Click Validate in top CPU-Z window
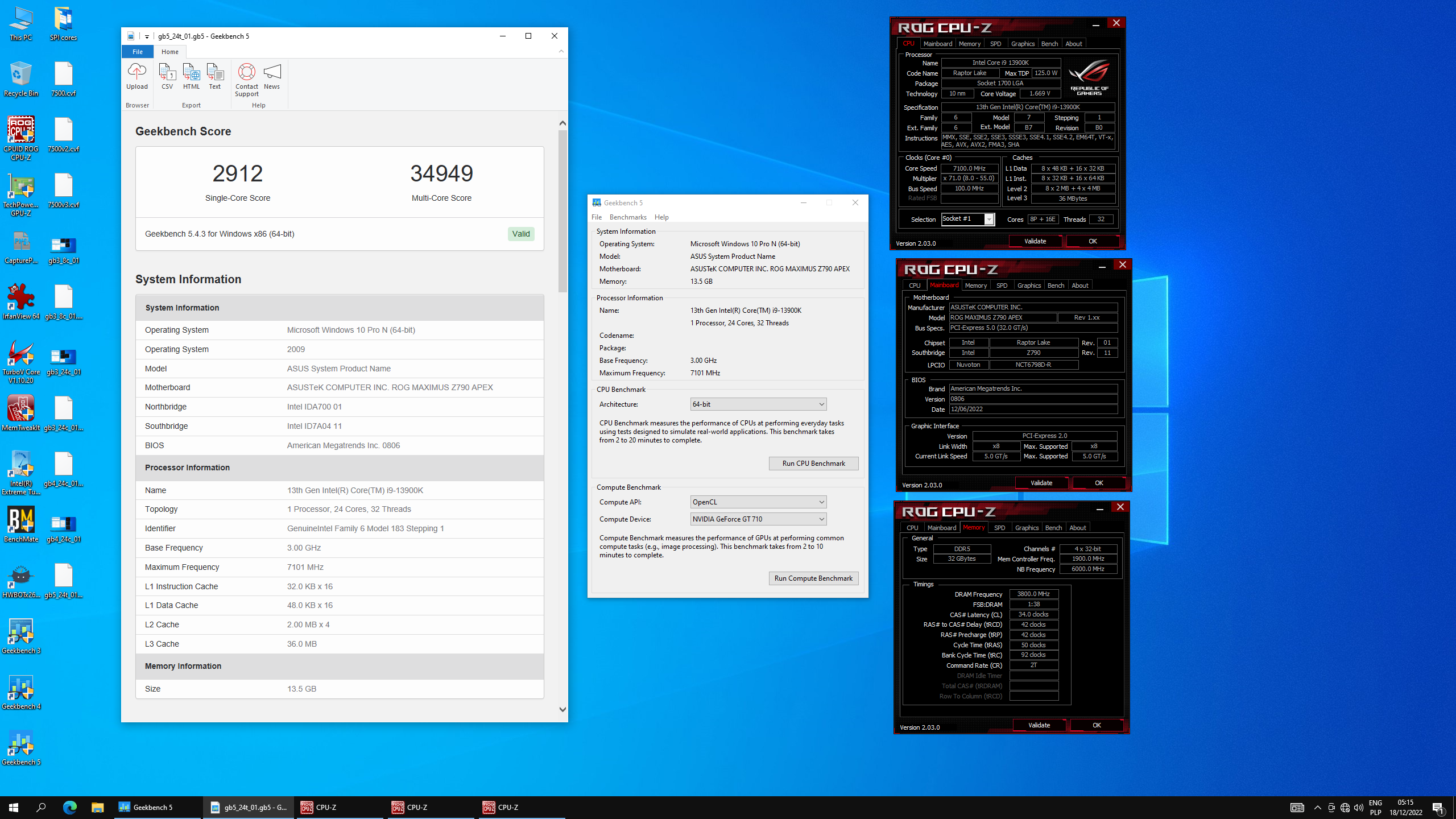The height and width of the screenshot is (819, 1456). 1035,241
